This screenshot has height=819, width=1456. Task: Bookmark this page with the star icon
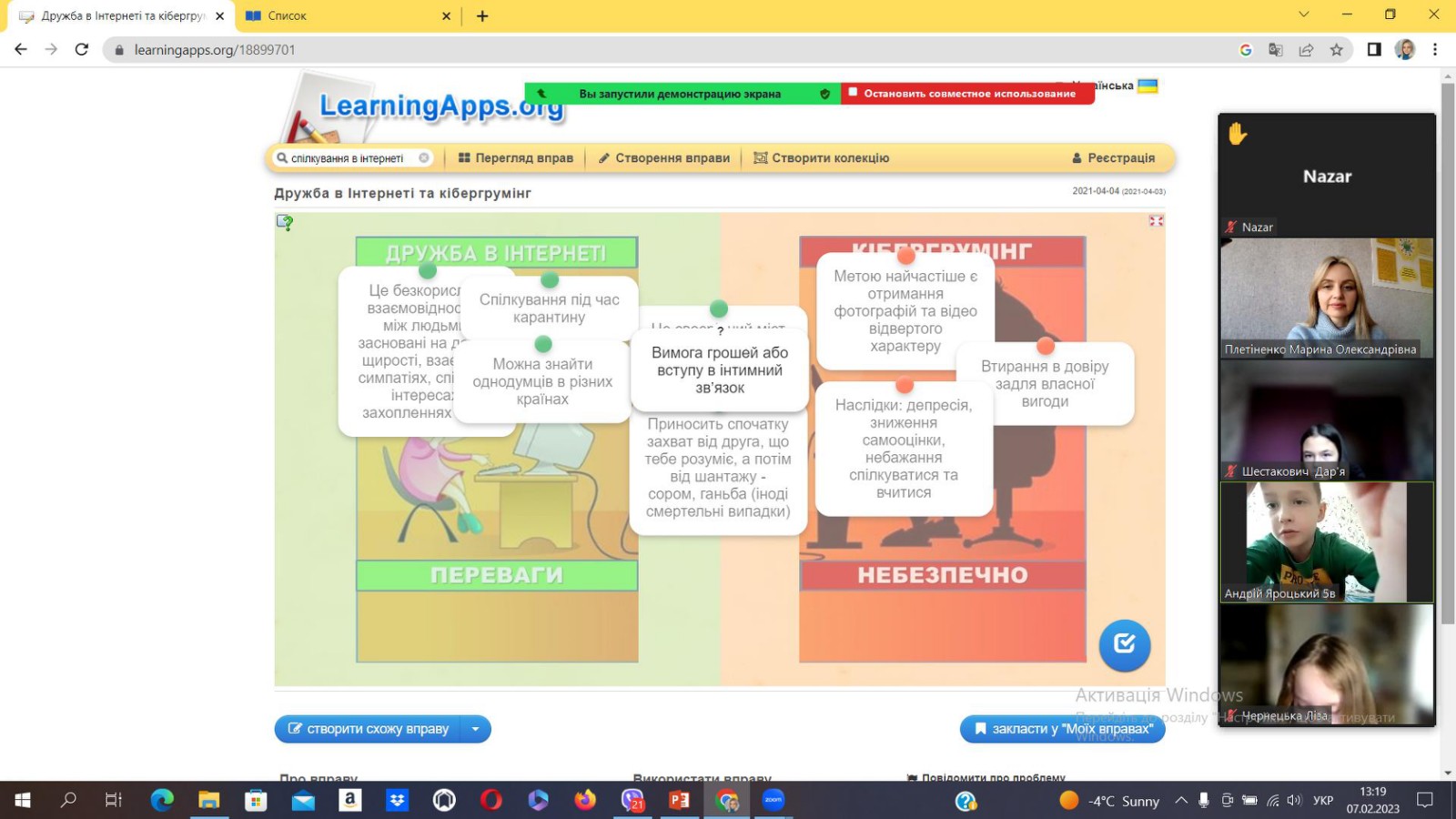[x=1336, y=50]
